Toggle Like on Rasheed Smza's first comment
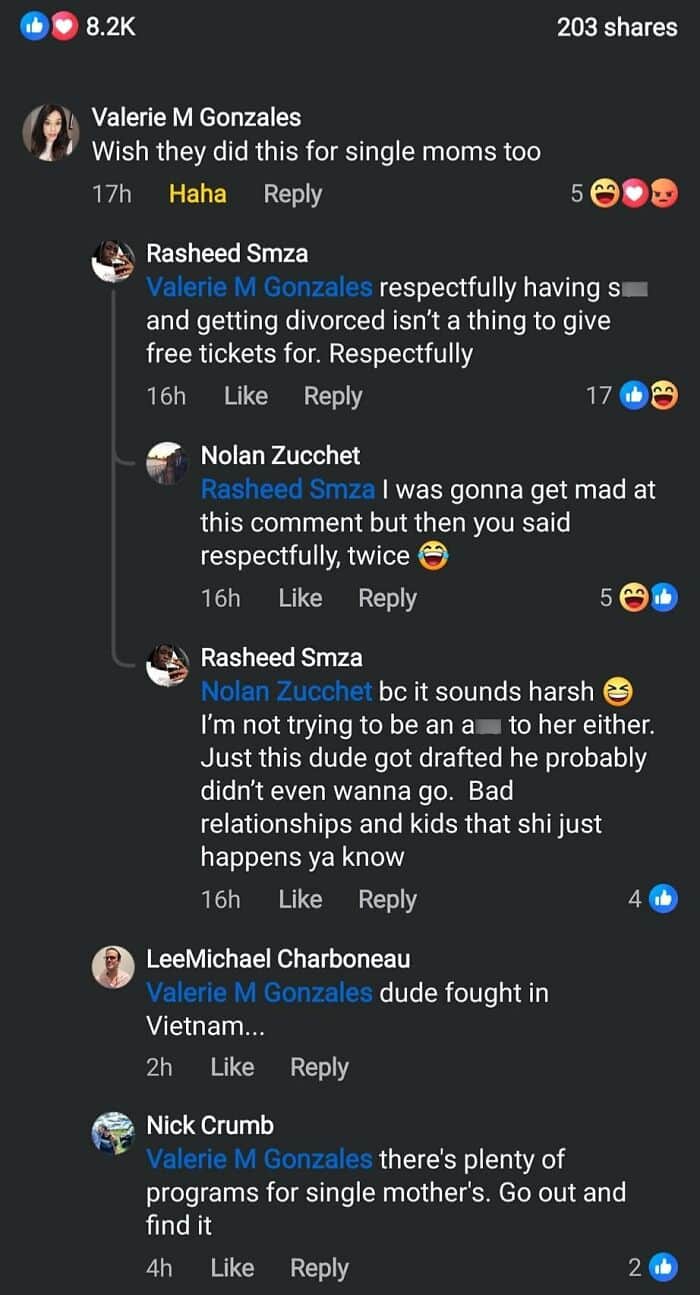 [x=247, y=395]
